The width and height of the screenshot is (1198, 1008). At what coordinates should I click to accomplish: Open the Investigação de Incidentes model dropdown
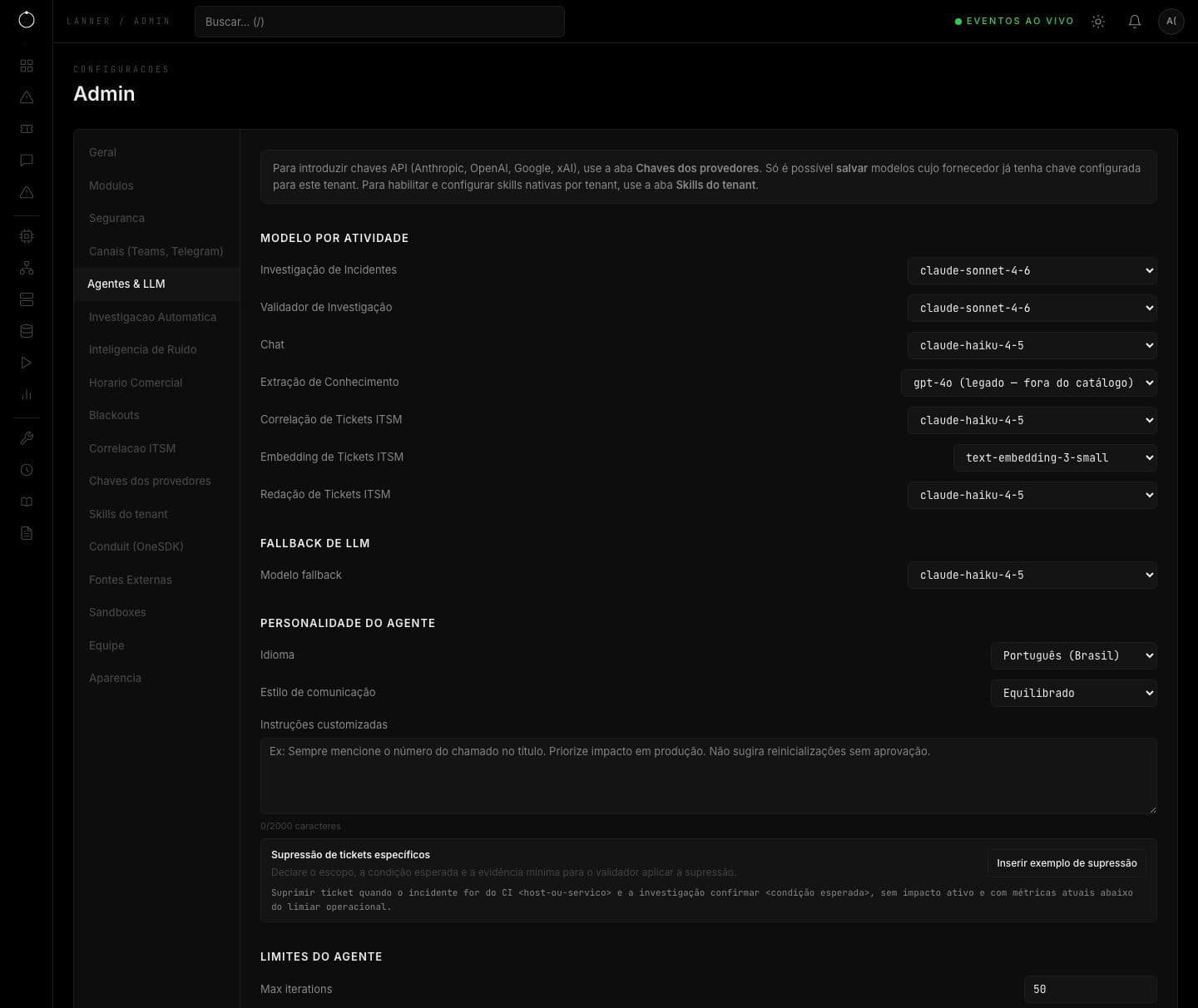[1032, 270]
